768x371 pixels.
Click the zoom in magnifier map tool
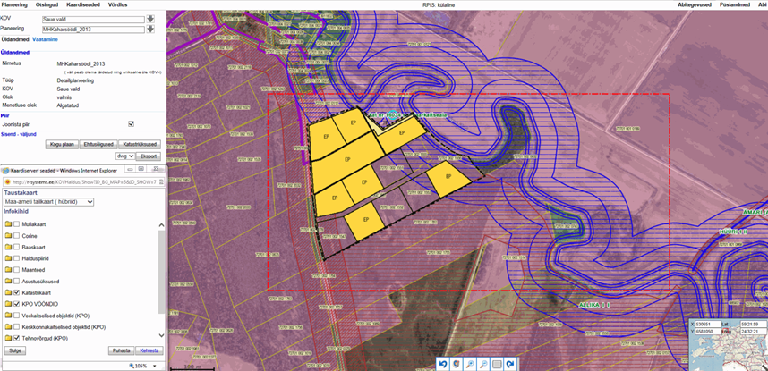(470, 364)
